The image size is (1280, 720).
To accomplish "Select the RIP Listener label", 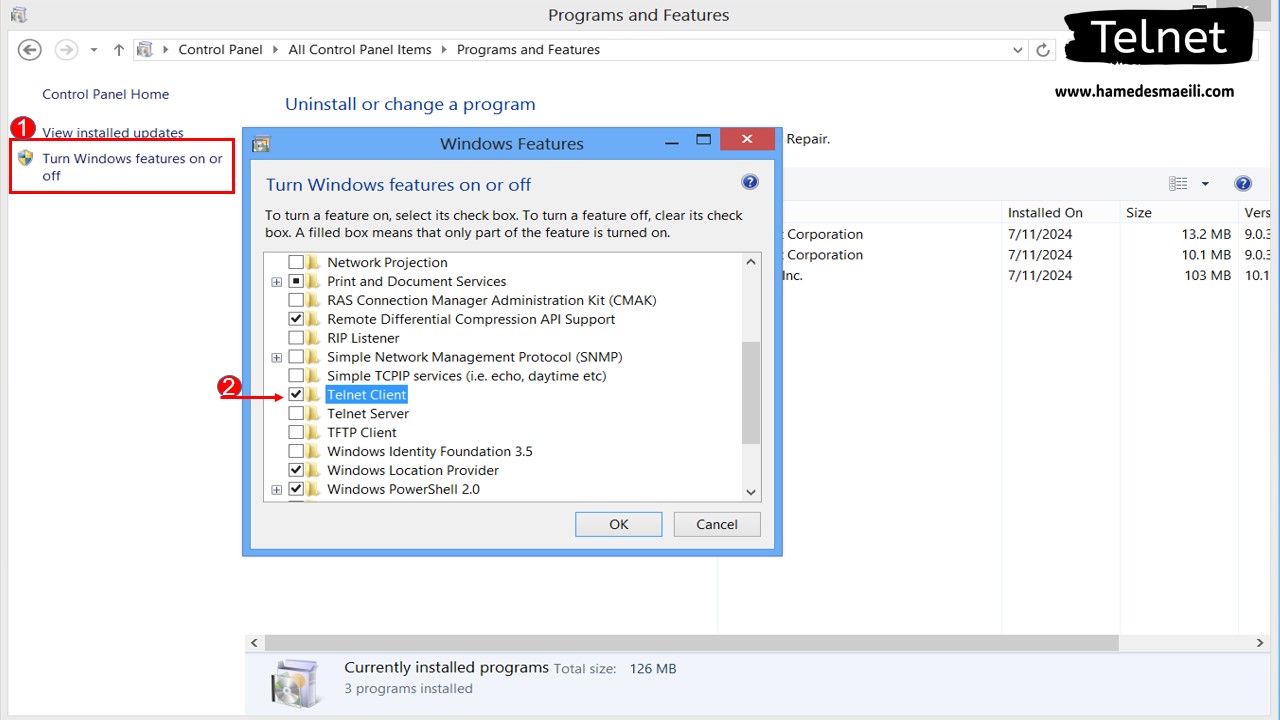I will point(363,338).
